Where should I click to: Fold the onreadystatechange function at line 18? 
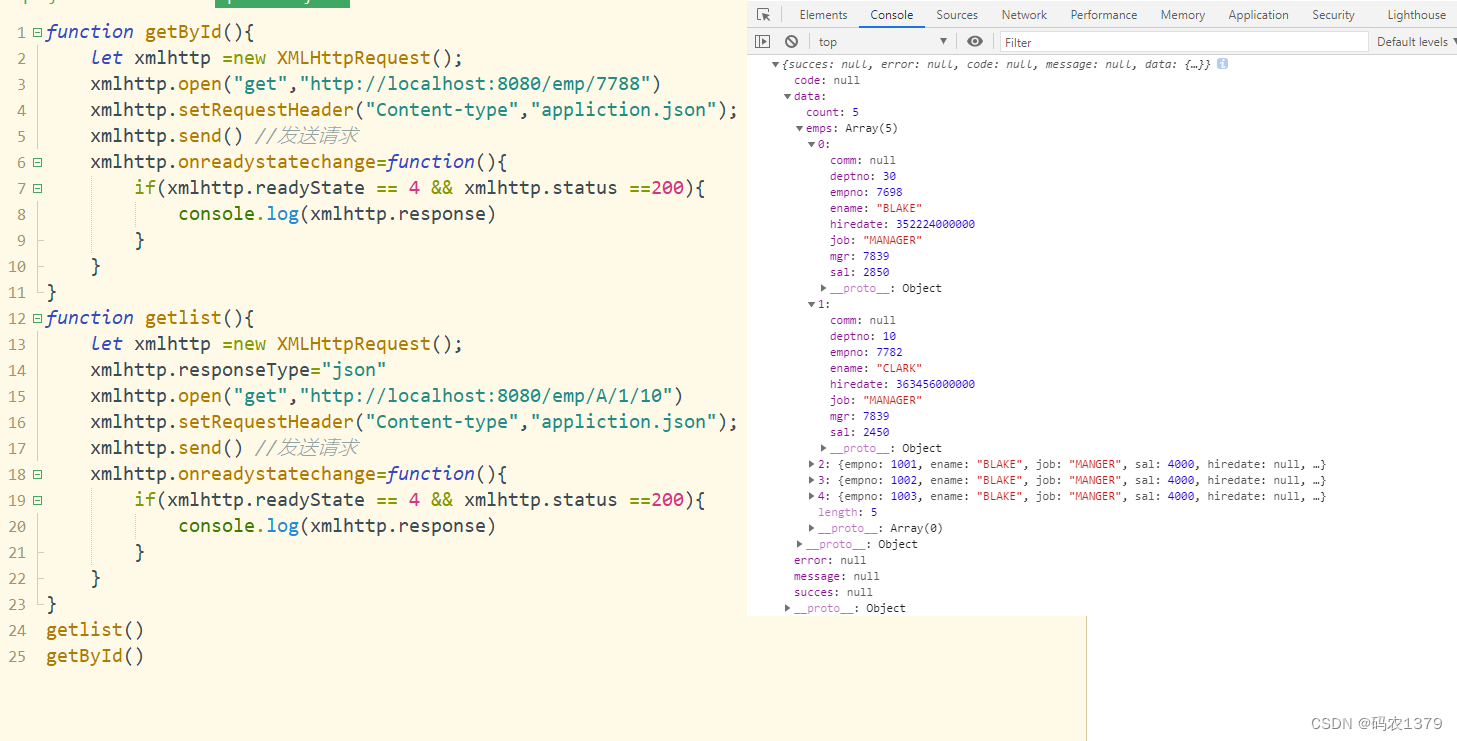click(37, 474)
